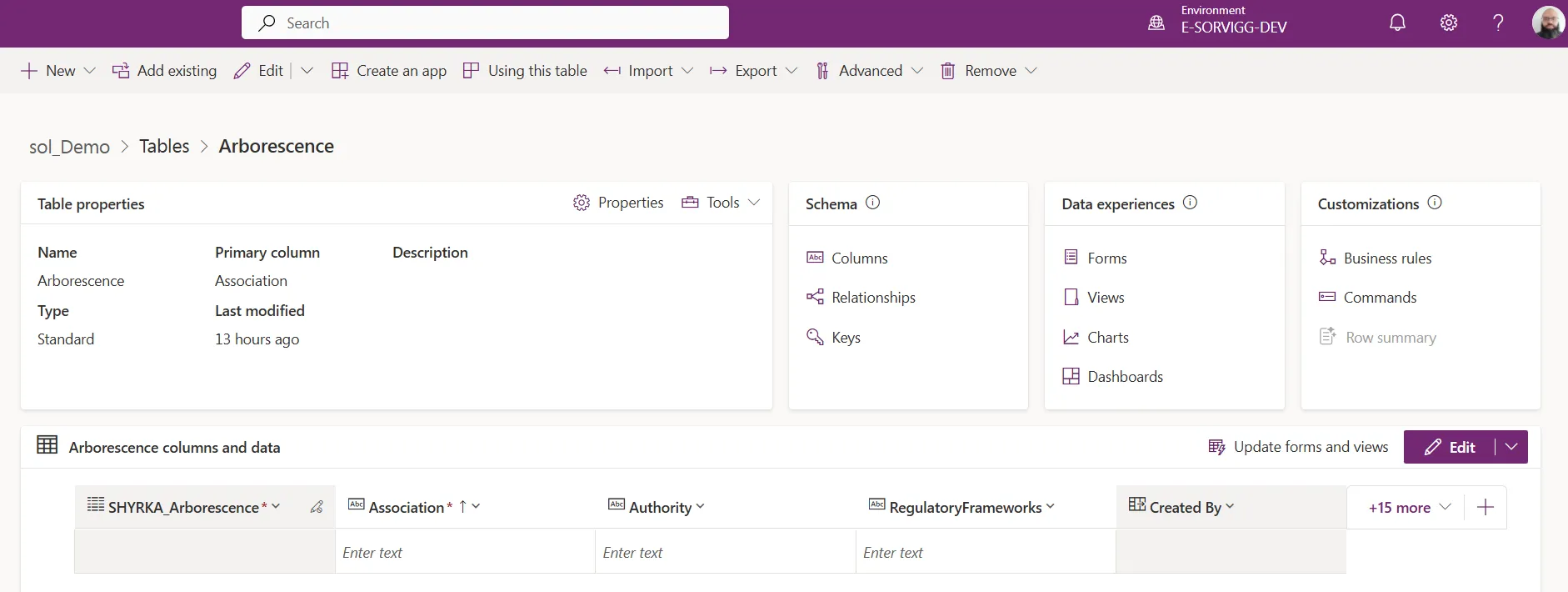Click the Commands icon
The height and width of the screenshot is (592, 1568).
point(1327,297)
